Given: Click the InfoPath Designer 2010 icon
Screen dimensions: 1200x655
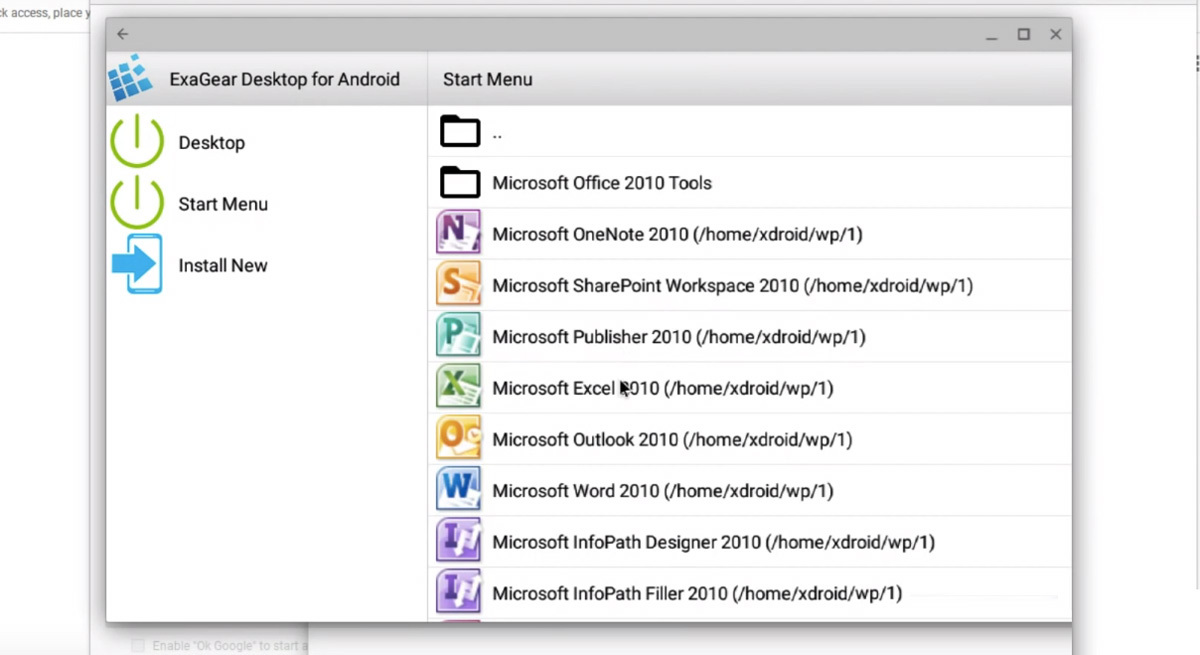Looking at the screenshot, I should click(458, 542).
